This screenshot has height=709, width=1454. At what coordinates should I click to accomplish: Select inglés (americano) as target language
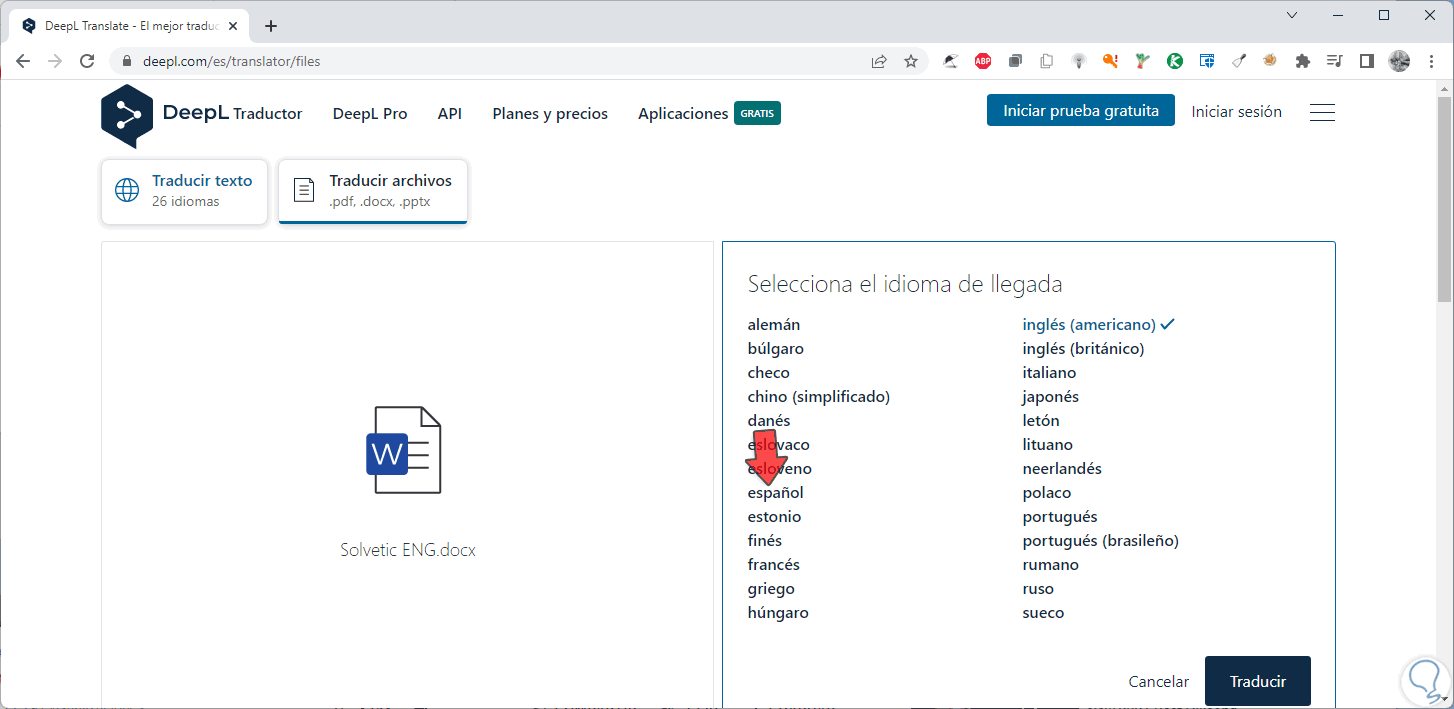[1089, 324]
